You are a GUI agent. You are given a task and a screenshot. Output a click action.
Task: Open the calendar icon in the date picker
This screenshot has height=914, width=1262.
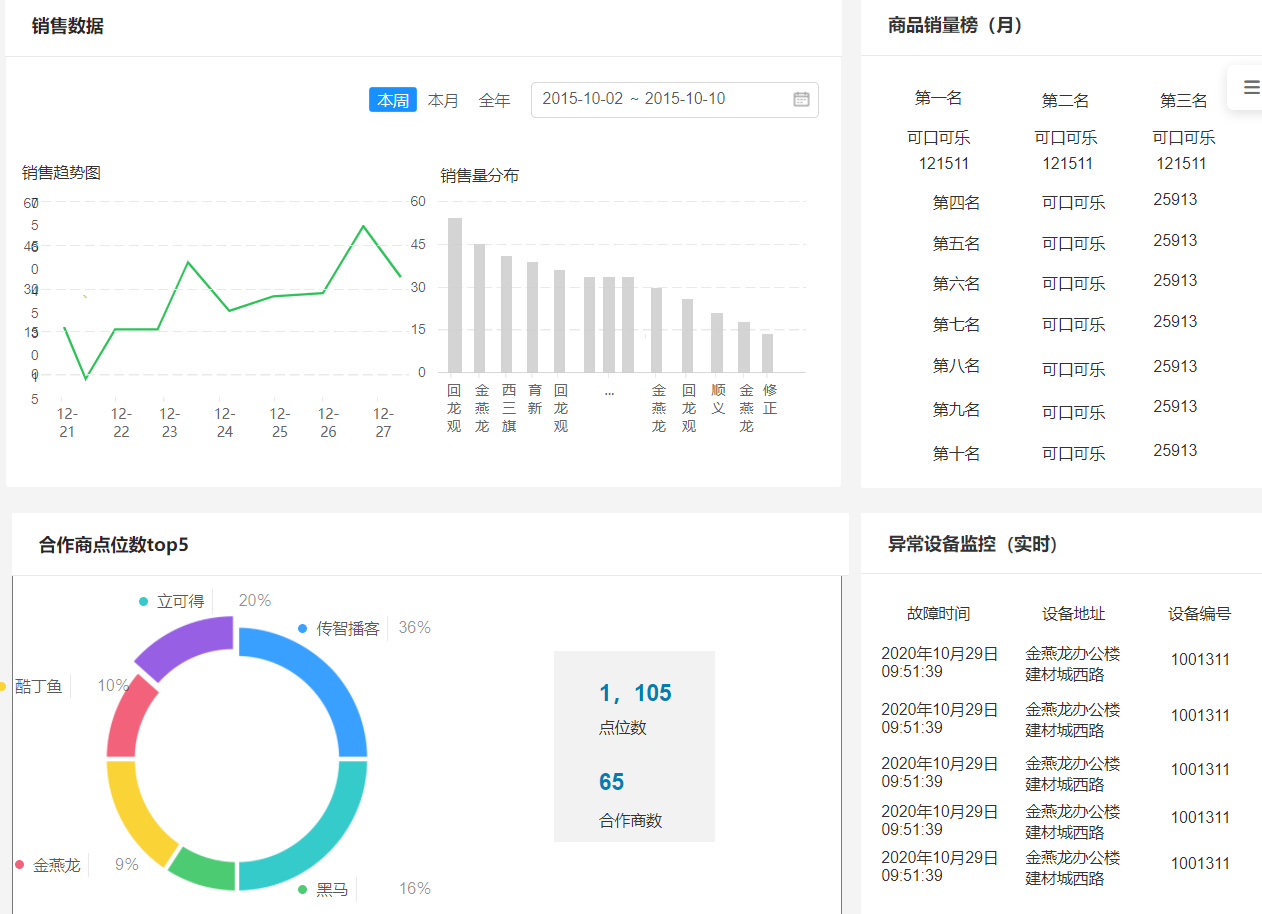801,99
